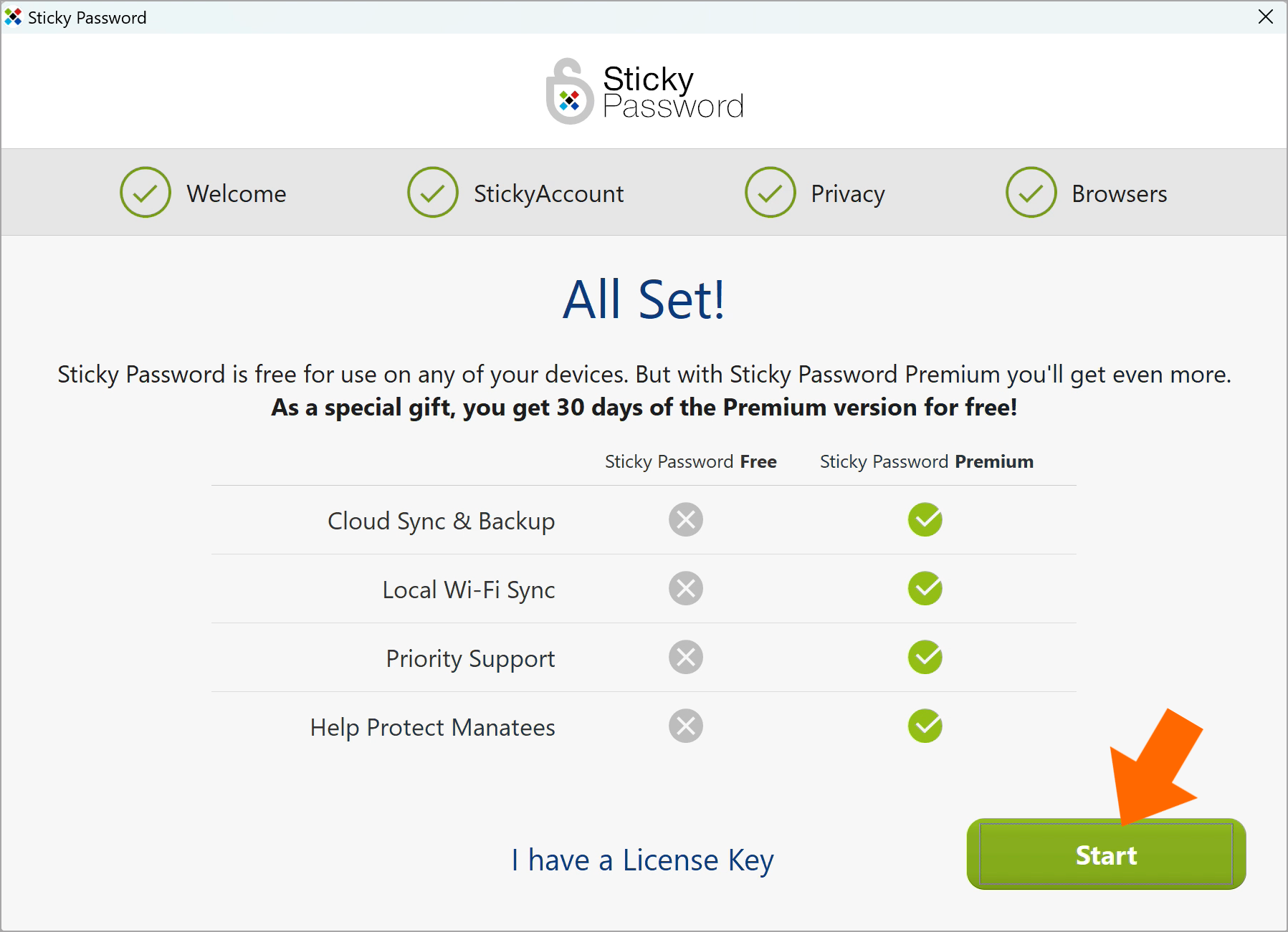Click the StickyAccount step checkmark icon
Image resolution: width=1288 pixels, height=932 pixels.
(x=433, y=192)
